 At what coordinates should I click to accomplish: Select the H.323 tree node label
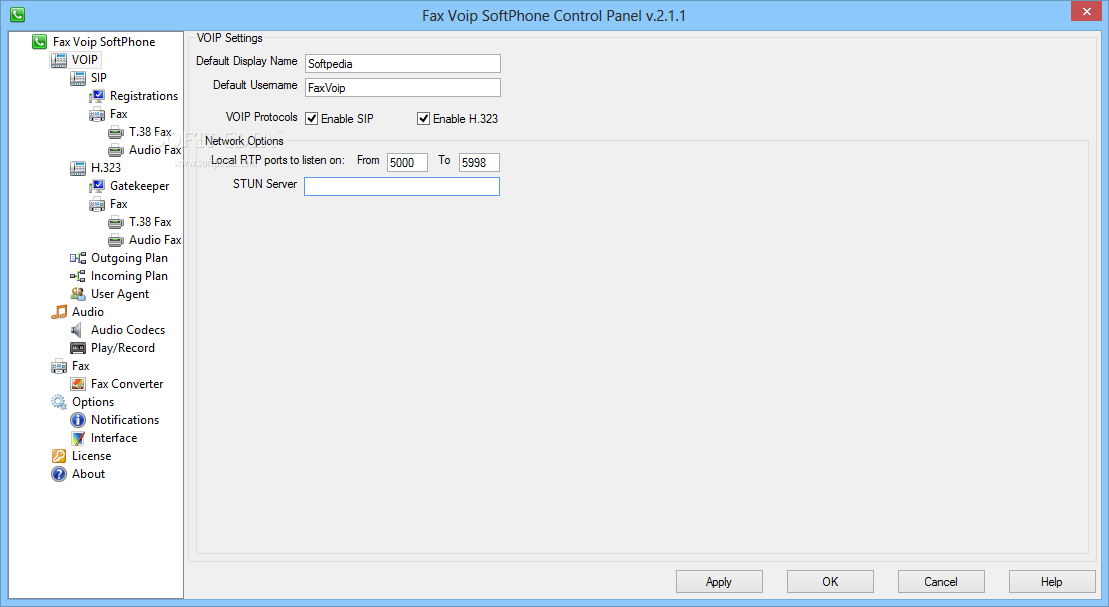(106, 168)
